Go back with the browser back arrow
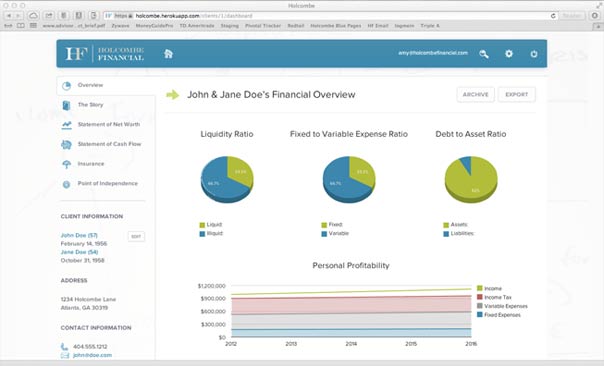Screen dimensions: 604x366 pos(8,16)
